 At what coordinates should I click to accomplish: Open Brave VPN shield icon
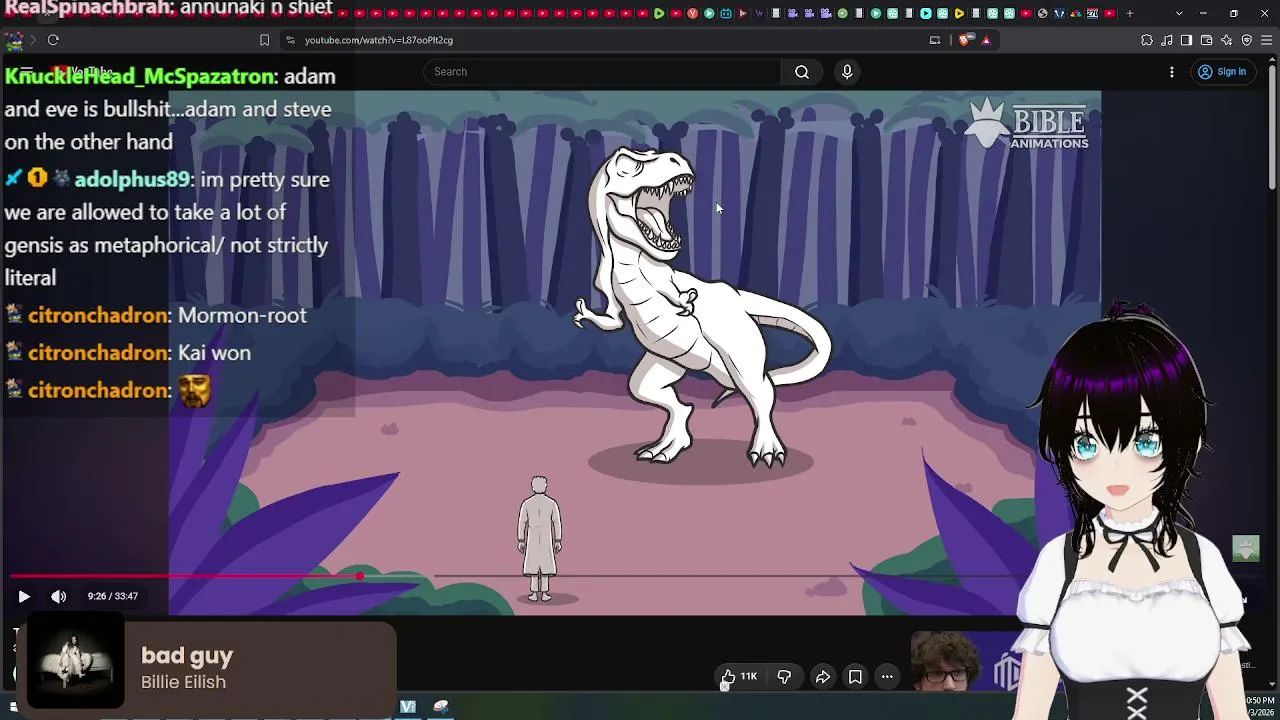click(x=1247, y=40)
